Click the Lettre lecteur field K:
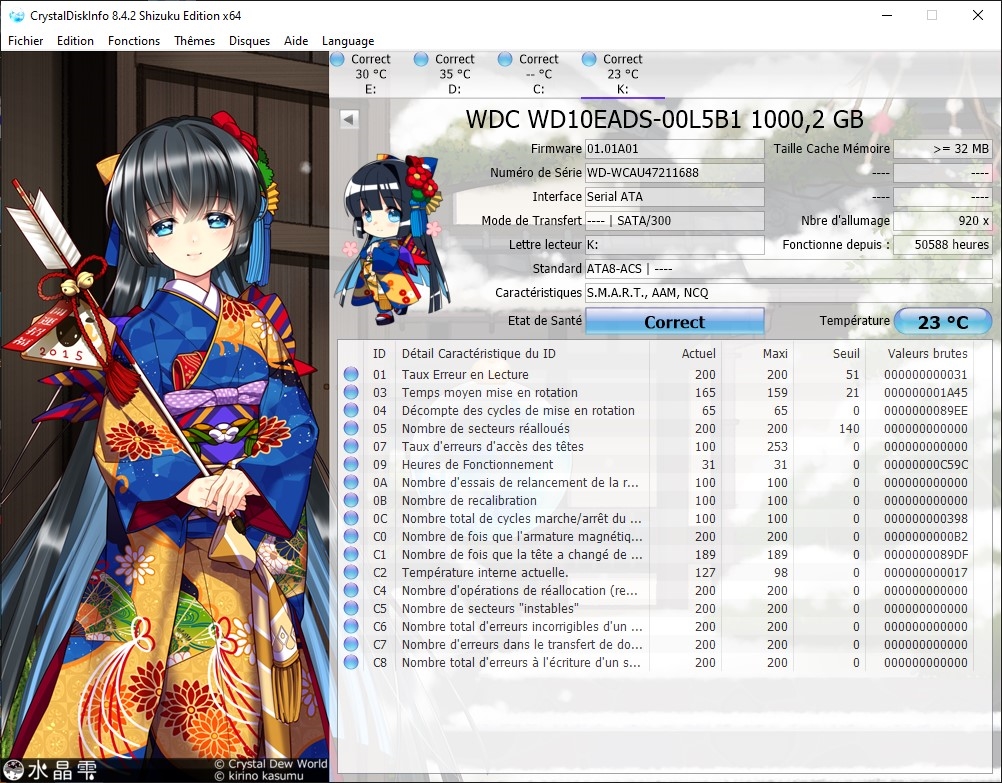This screenshot has width=1002, height=783. 675,245
